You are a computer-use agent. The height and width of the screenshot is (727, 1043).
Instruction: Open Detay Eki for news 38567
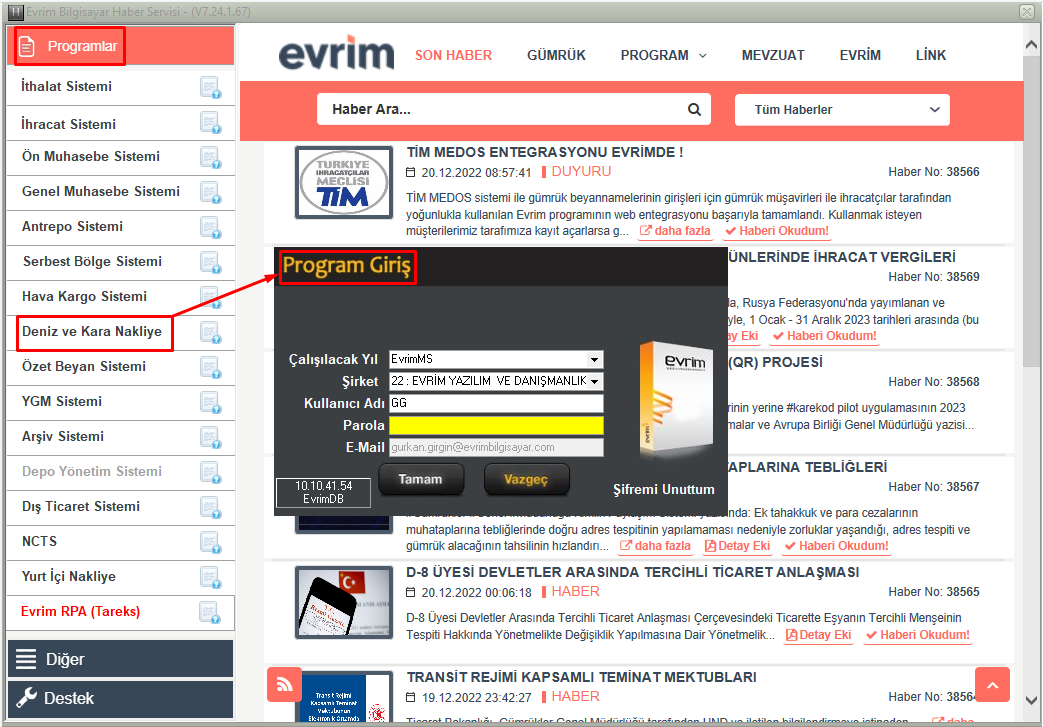(737, 546)
